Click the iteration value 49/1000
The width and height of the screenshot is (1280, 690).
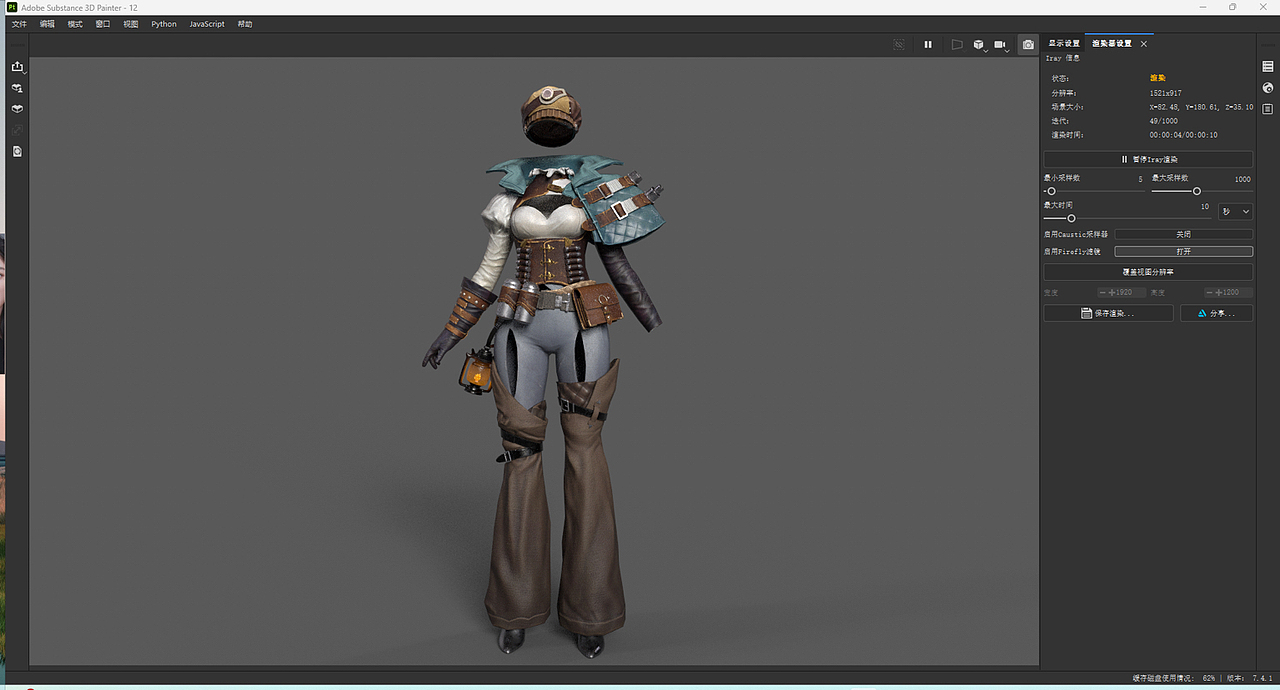[1163, 120]
